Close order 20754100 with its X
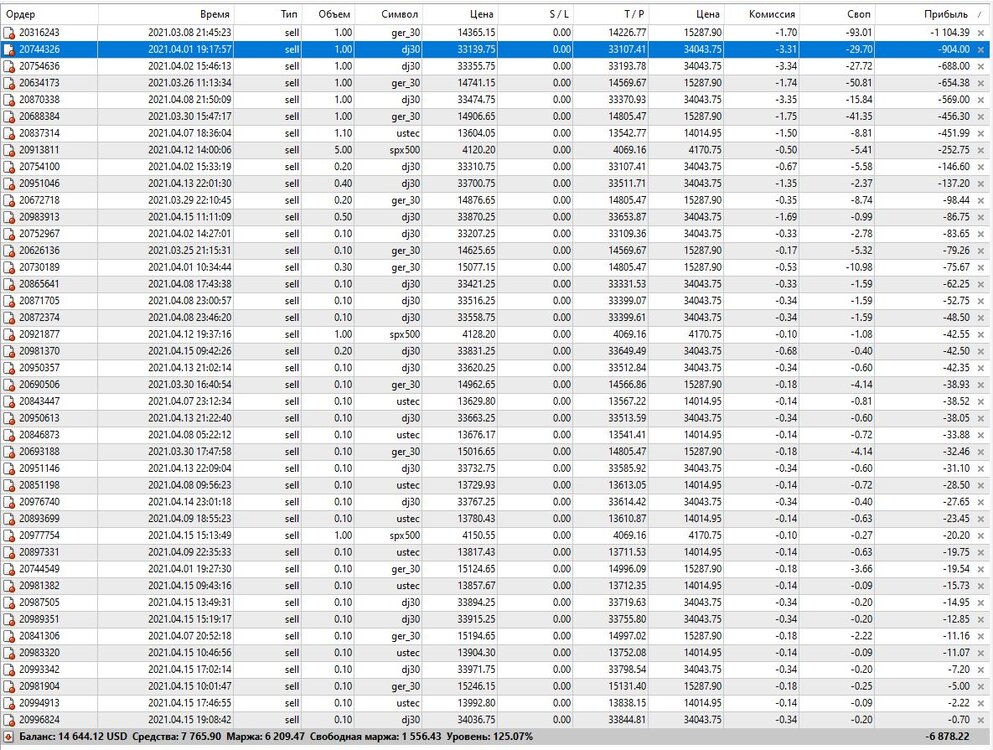The image size is (993, 750). [x=981, y=167]
